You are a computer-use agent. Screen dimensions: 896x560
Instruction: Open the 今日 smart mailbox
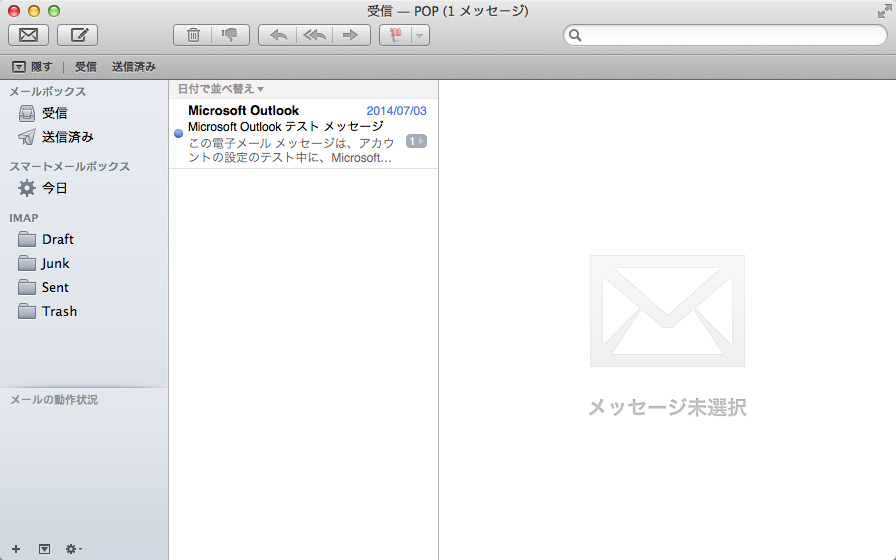click(54, 188)
